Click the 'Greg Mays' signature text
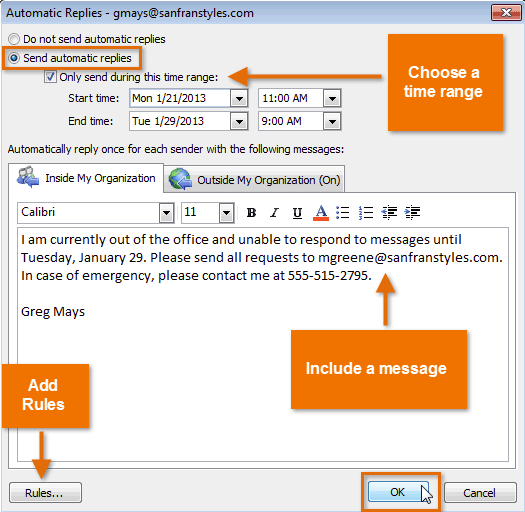 tap(53, 312)
